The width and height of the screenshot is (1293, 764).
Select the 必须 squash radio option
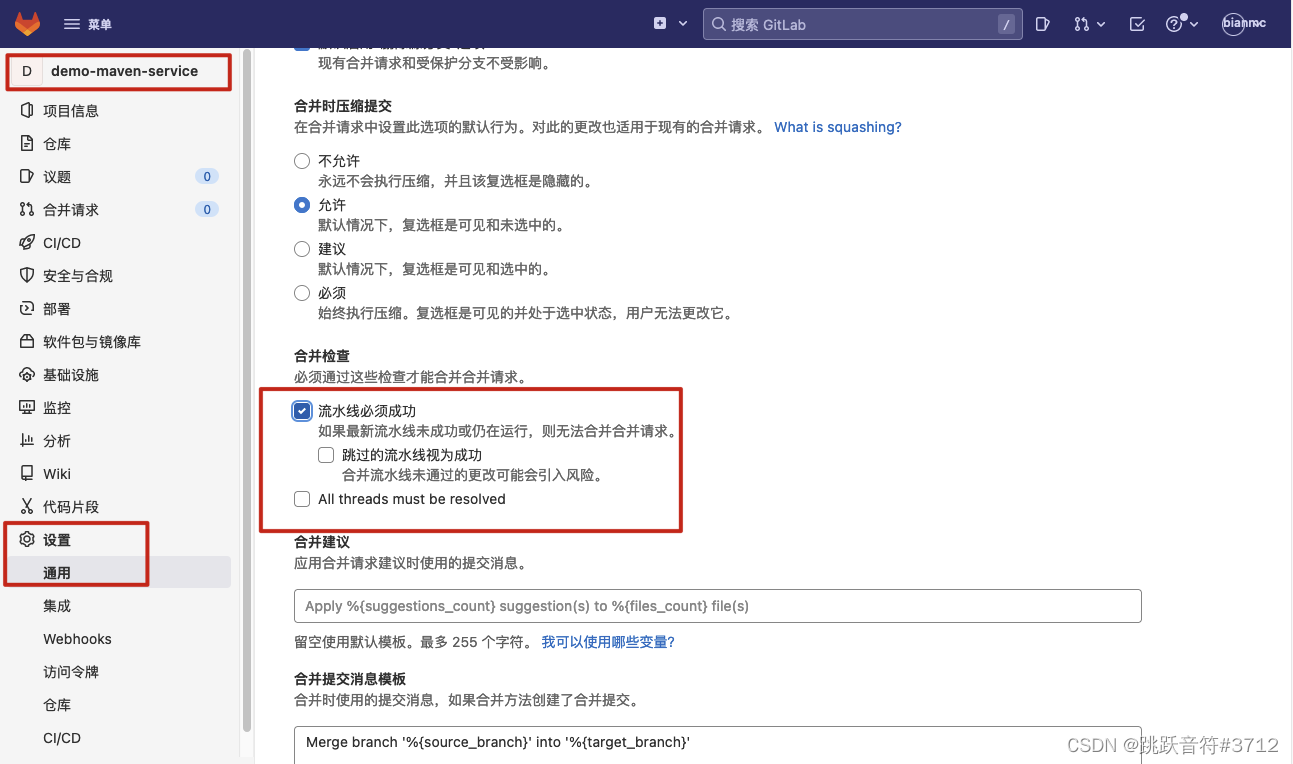pos(302,293)
